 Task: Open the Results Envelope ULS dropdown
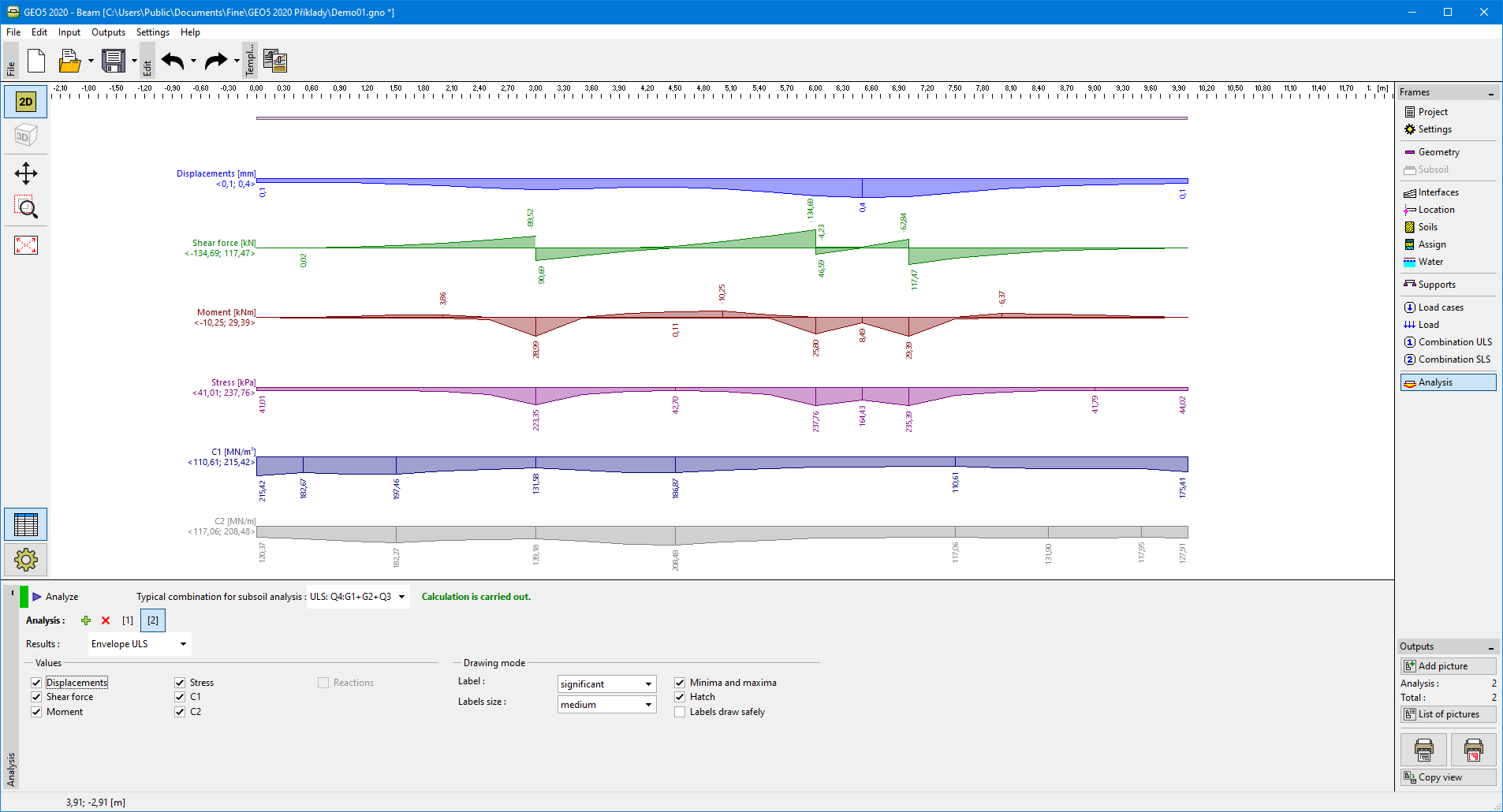(x=139, y=644)
